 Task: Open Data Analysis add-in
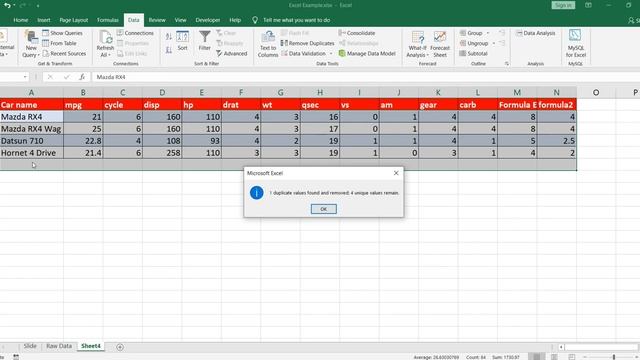[535, 33]
